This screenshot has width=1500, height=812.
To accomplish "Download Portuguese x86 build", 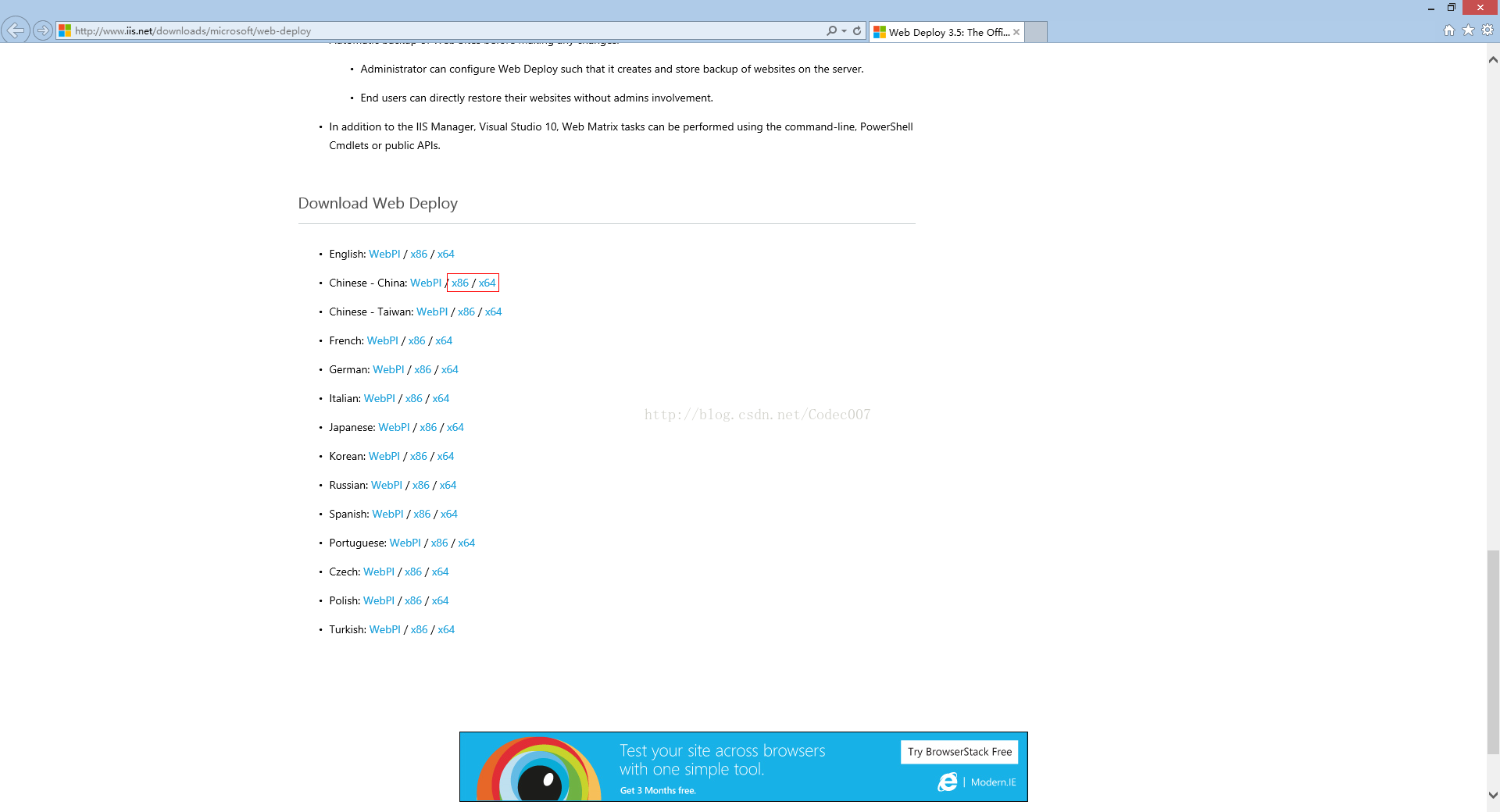I will pyautogui.click(x=440, y=543).
